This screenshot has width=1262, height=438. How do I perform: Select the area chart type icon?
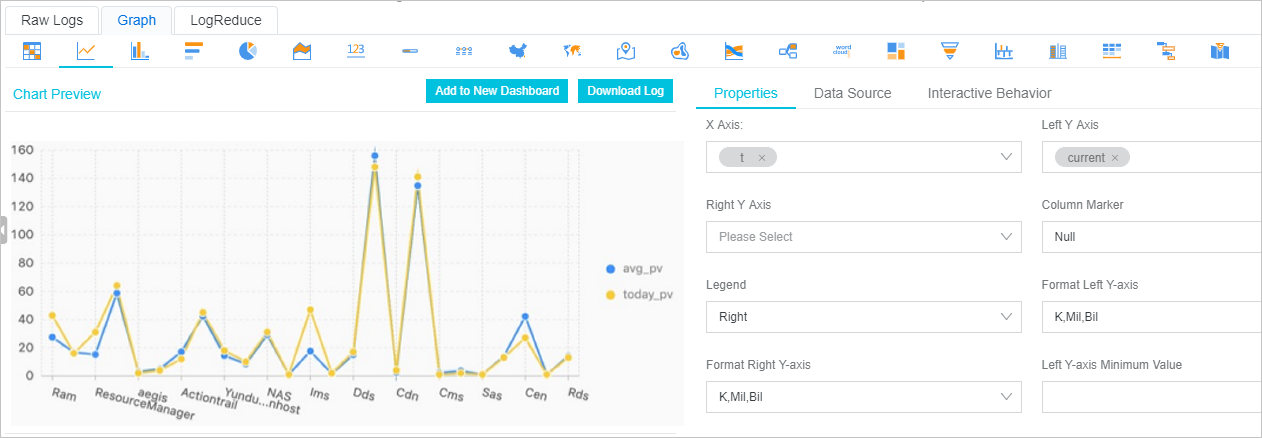302,50
